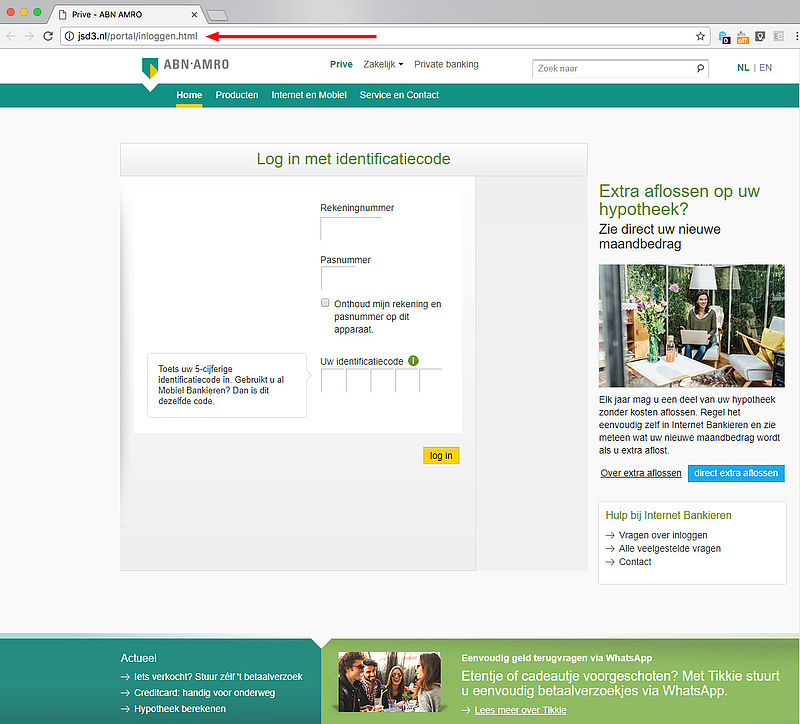Open 'Vragen over inloggen' help link
Image resolution: width=800 pixels, height=724 pixels.
[x=663, y=535]
